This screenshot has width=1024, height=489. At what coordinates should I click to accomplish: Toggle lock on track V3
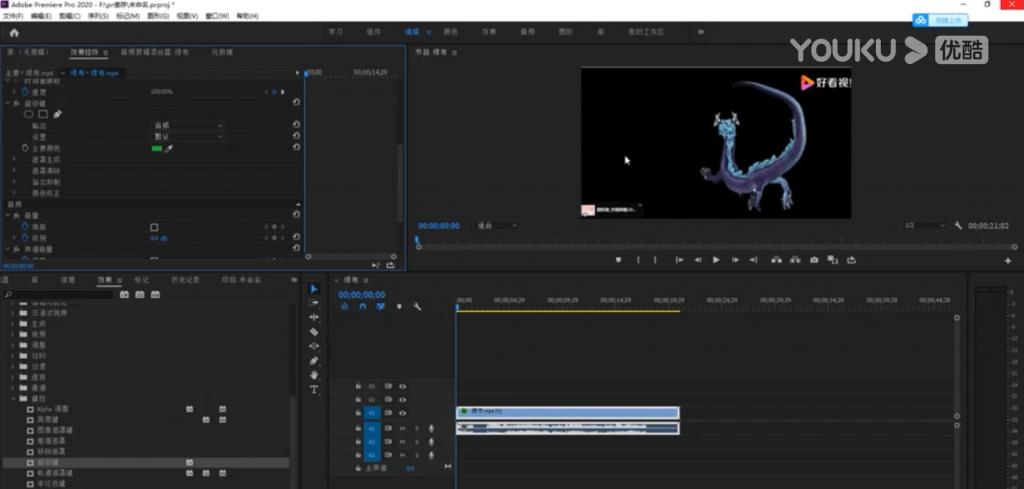click(x=358, y=386)
